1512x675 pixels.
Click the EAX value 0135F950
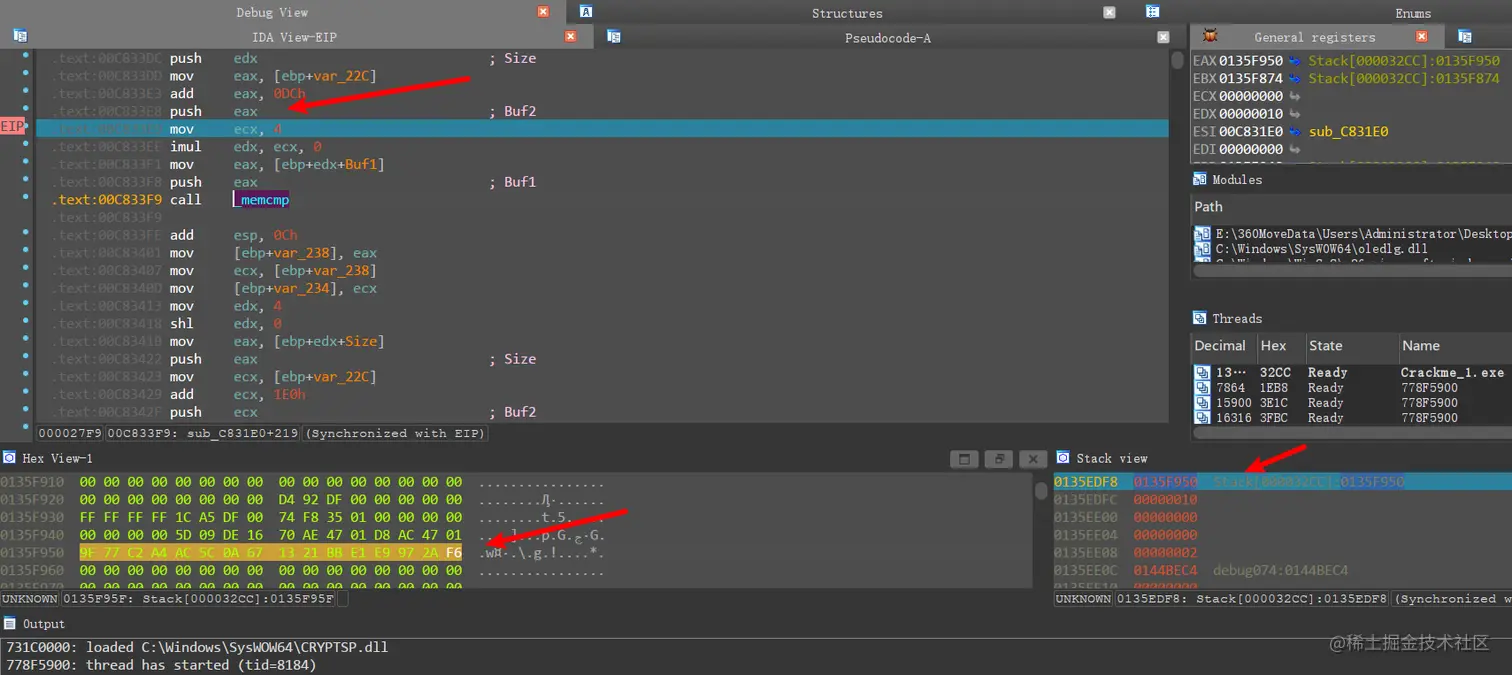1250,61
